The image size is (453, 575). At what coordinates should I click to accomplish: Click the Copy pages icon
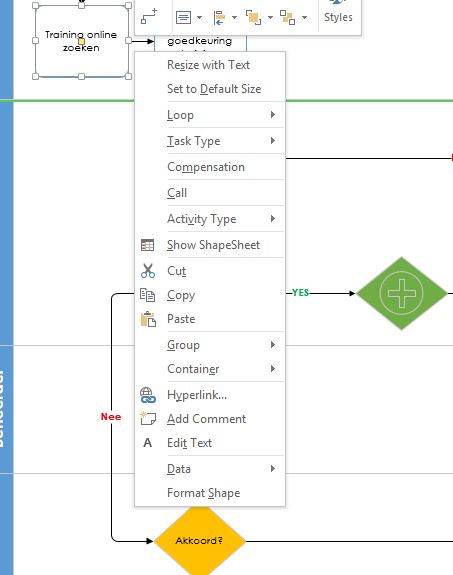pyautogui.click(x=148, y=295)
